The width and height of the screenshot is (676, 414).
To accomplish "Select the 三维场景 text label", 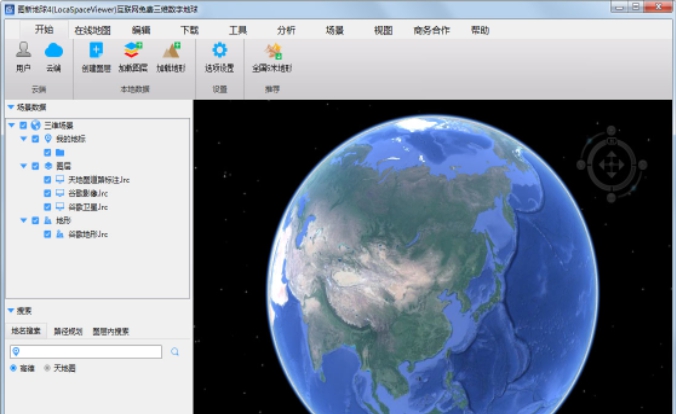I will (x=59, y=125).
